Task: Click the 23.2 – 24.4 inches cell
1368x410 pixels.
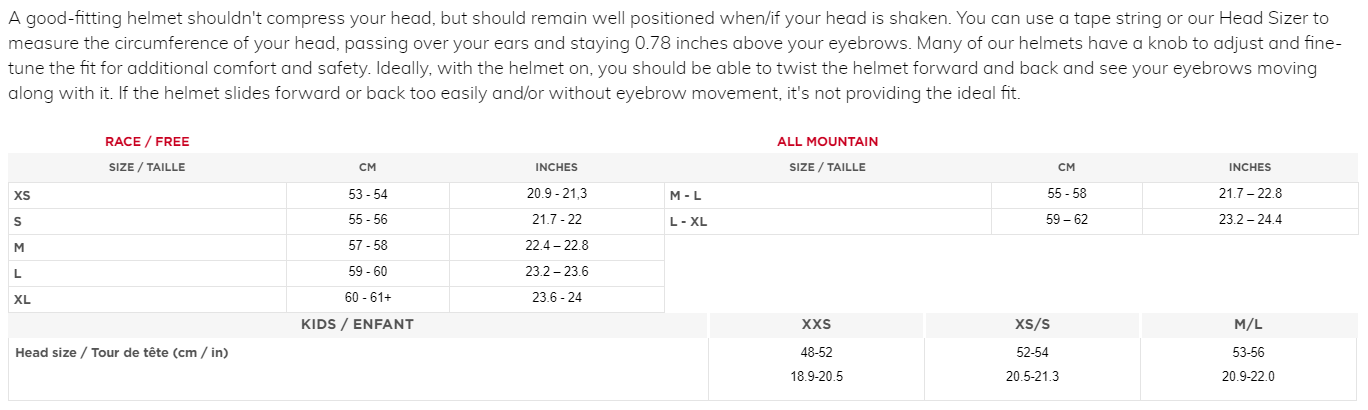Action: tap(1249, 220)
